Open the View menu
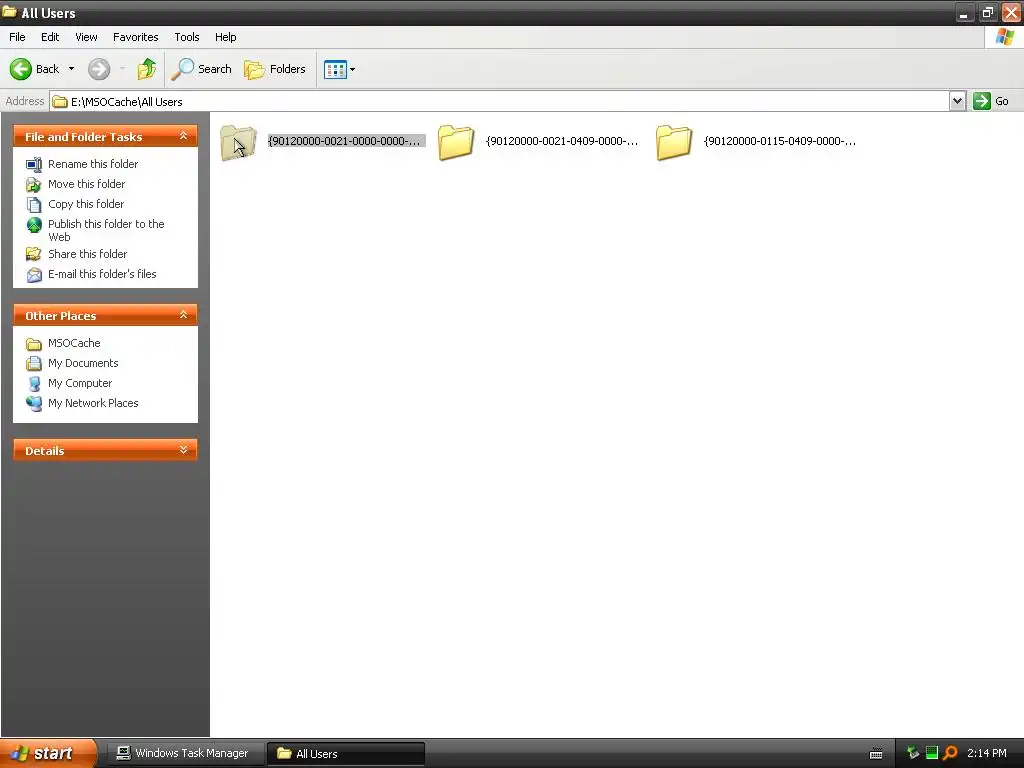The height and width of the screenshot is (768, 1024). [x=86, y=37]
